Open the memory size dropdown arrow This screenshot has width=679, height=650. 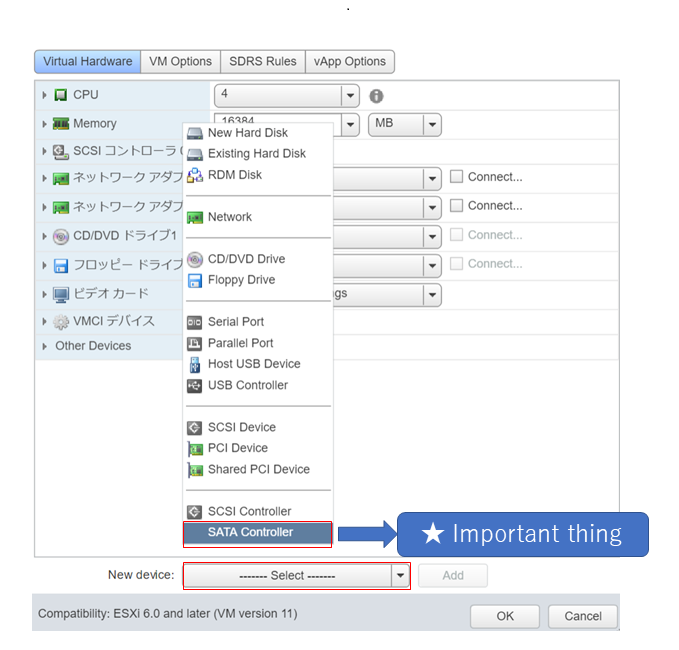(x=350, y=125)
